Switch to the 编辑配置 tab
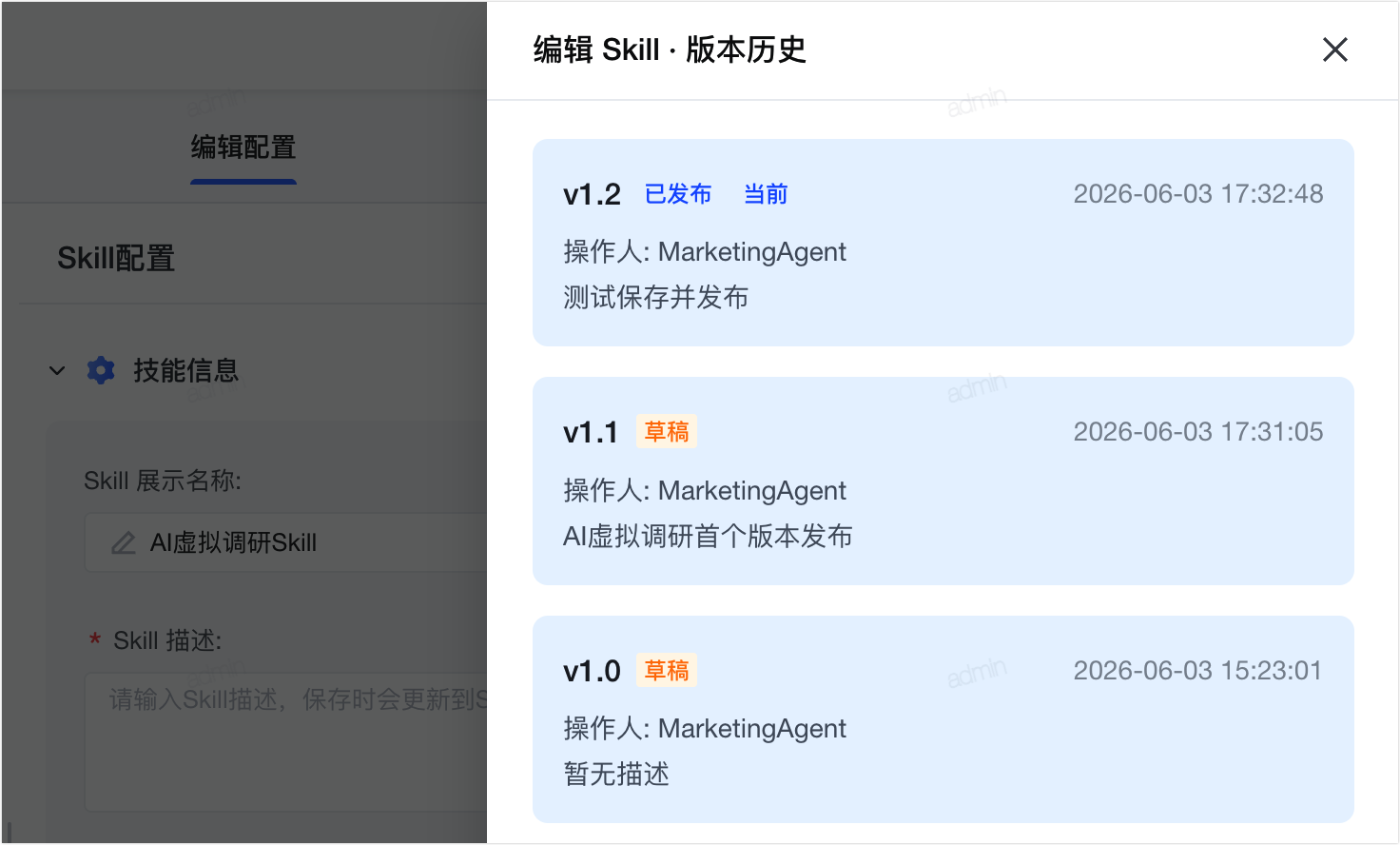1400x845 pixels. (x=243, y=147)
